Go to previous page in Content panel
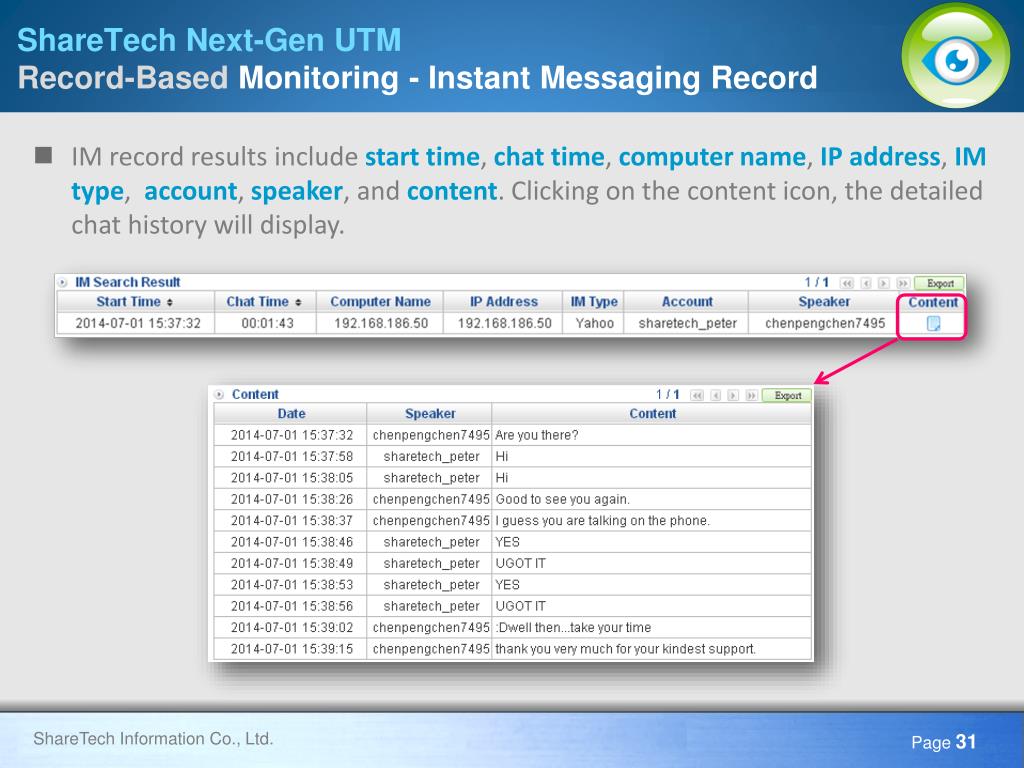The height and width of the screenshot is (768, 1024). [x=716, y=395]
